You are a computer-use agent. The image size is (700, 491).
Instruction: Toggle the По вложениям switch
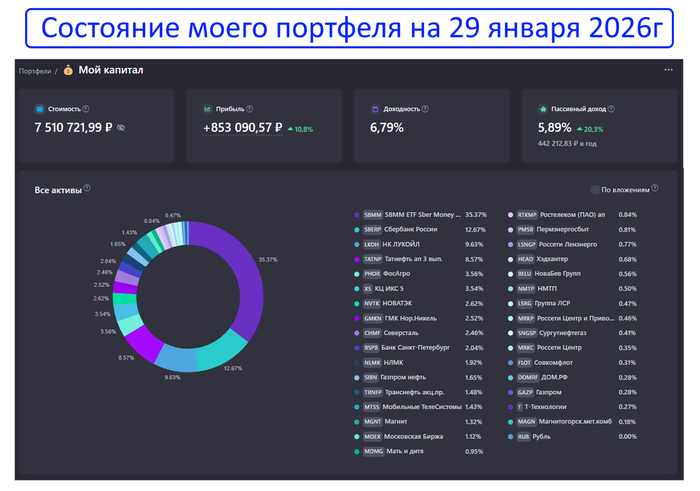tap(595, 188)
